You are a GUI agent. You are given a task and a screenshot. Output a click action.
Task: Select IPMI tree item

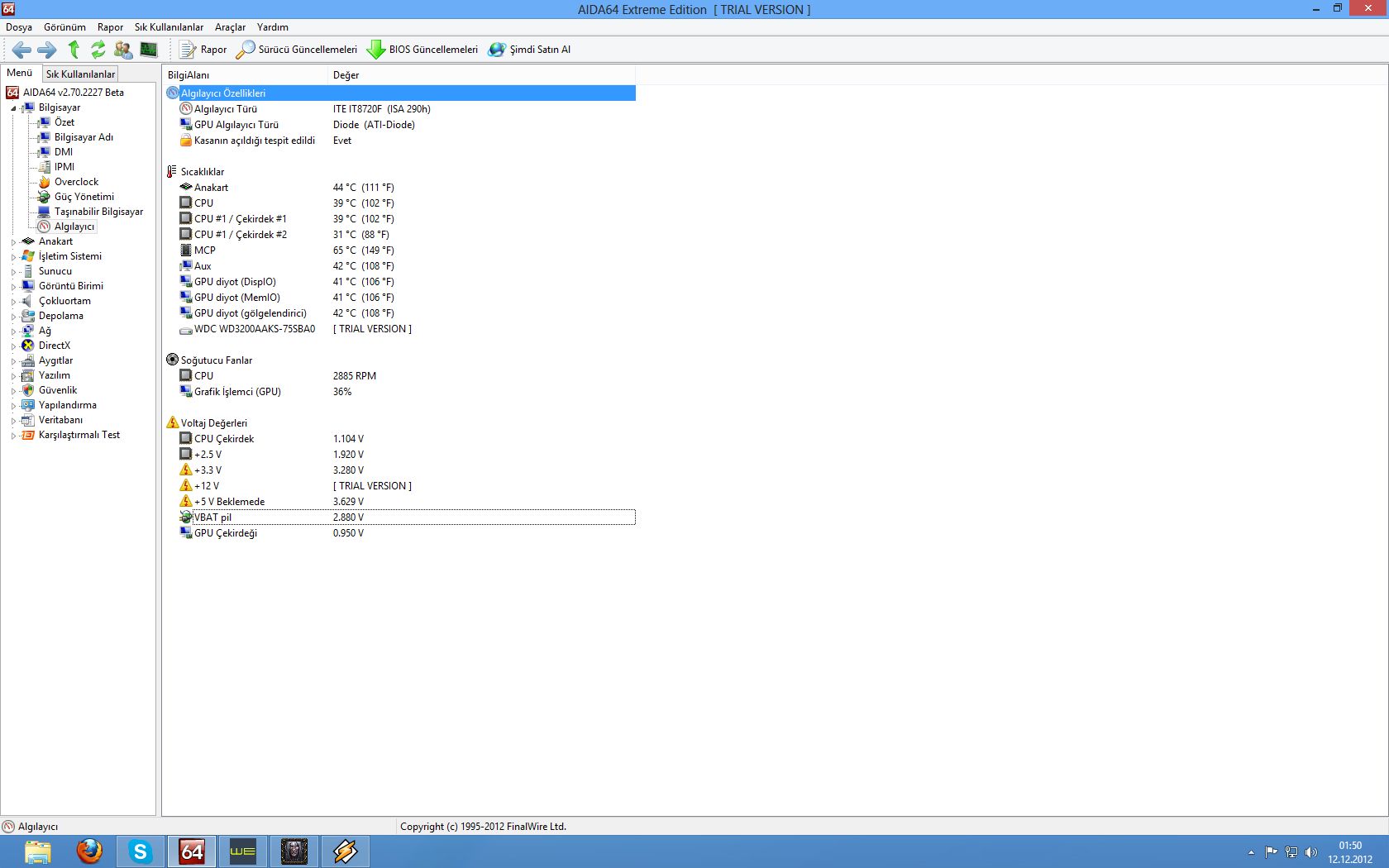click(x=64, y=167)
